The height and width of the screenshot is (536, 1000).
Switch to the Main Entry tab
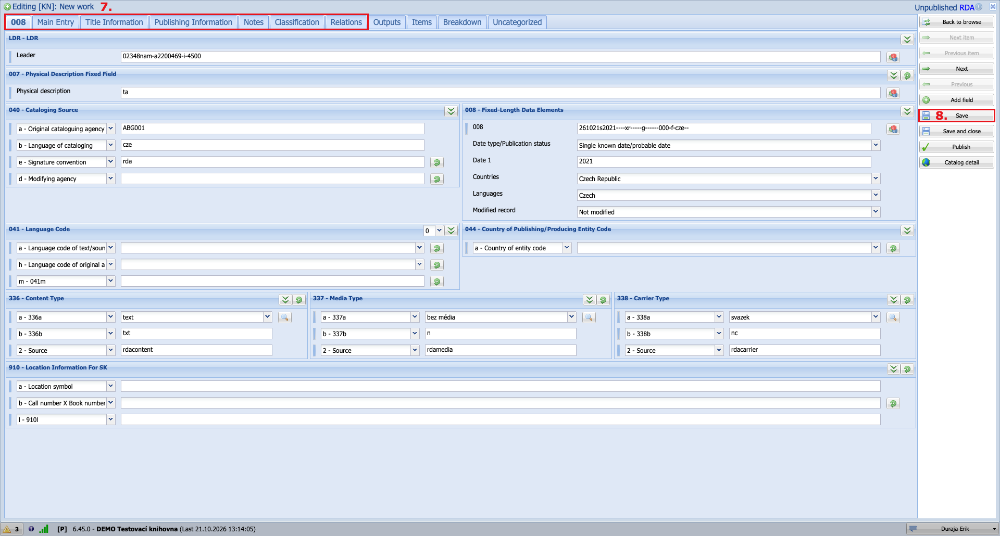point(56,22)
